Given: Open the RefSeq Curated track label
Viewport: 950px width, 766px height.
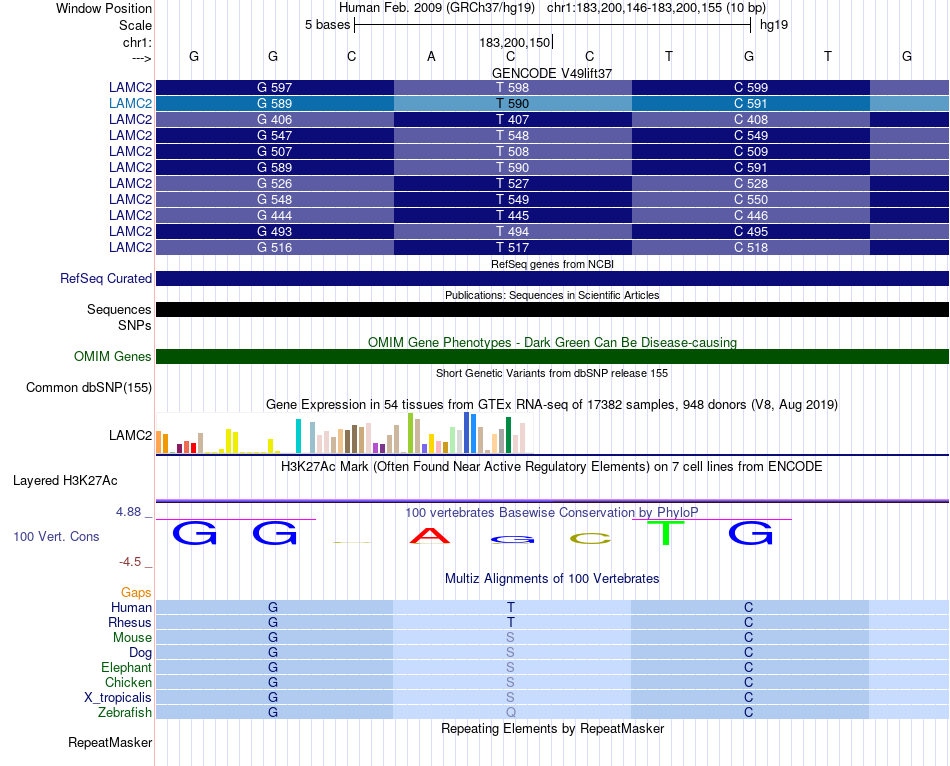Looking at the screenshot, I should click(106, 278).
